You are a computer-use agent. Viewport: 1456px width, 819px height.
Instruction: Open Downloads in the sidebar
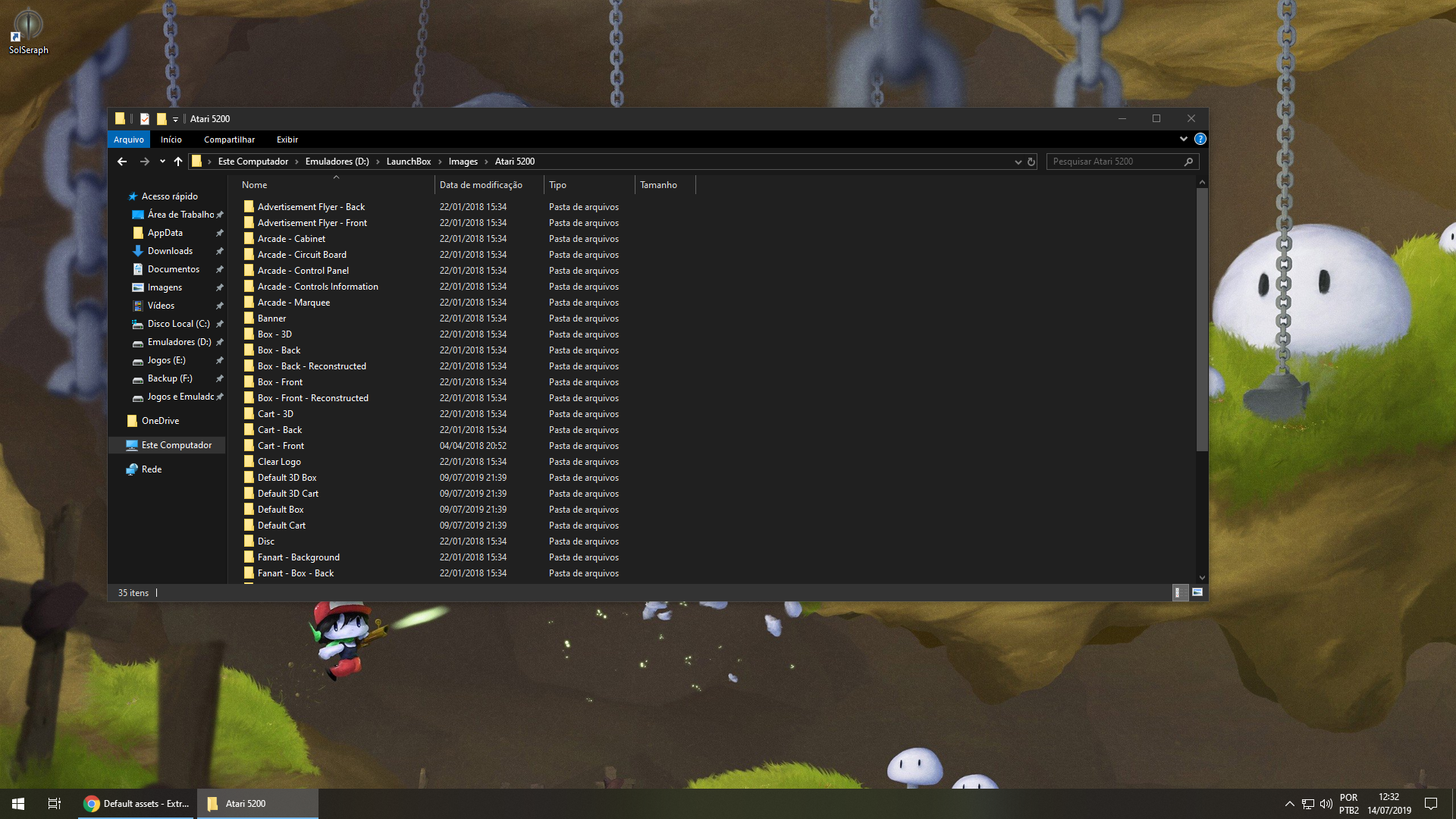pyautogui.click(x=170, y=251)
